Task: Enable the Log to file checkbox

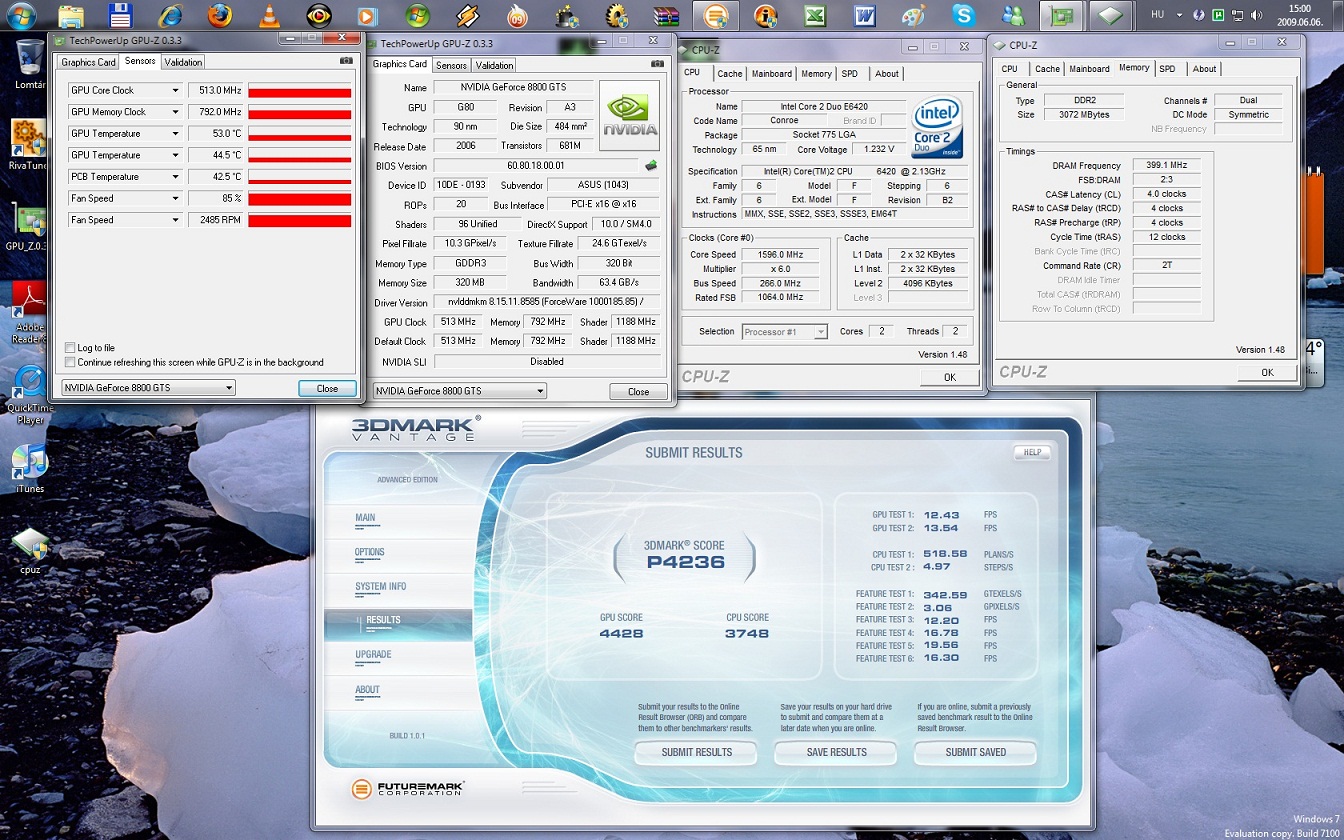Action: tap(70, 348)
